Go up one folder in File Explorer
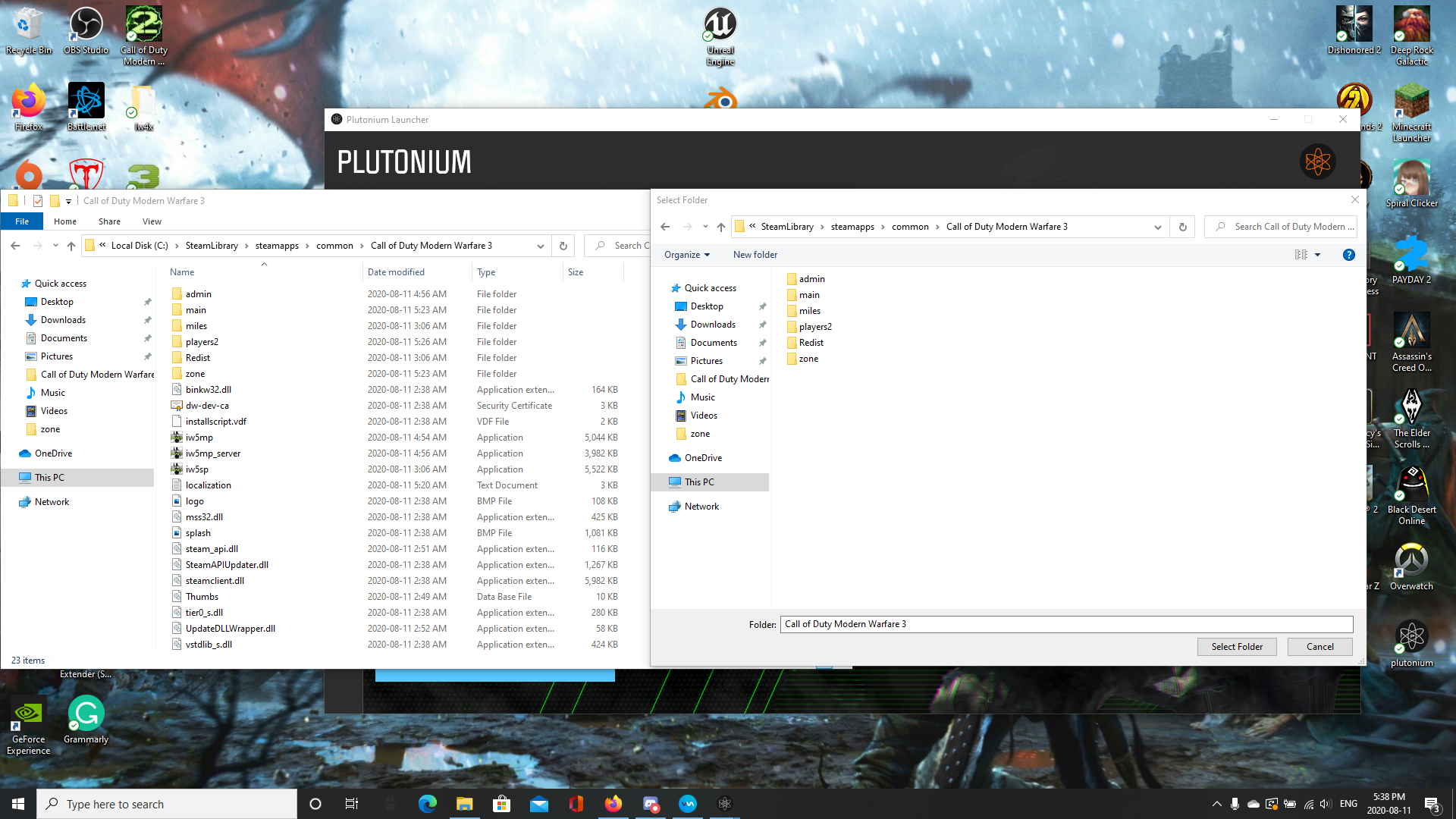Viewport: 1456px width, 819px height. point(71,246)
